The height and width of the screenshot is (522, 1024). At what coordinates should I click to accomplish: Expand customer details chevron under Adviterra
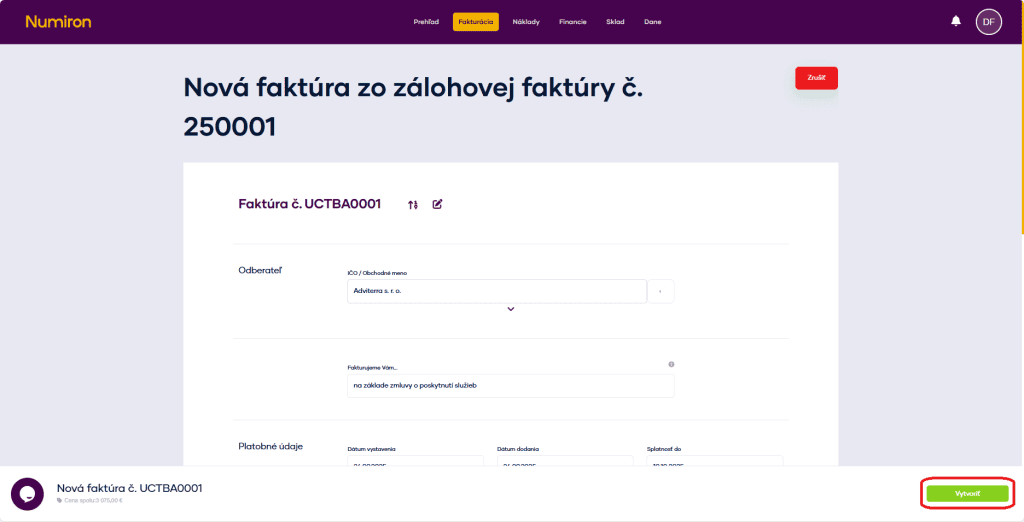tap(511, 309)
